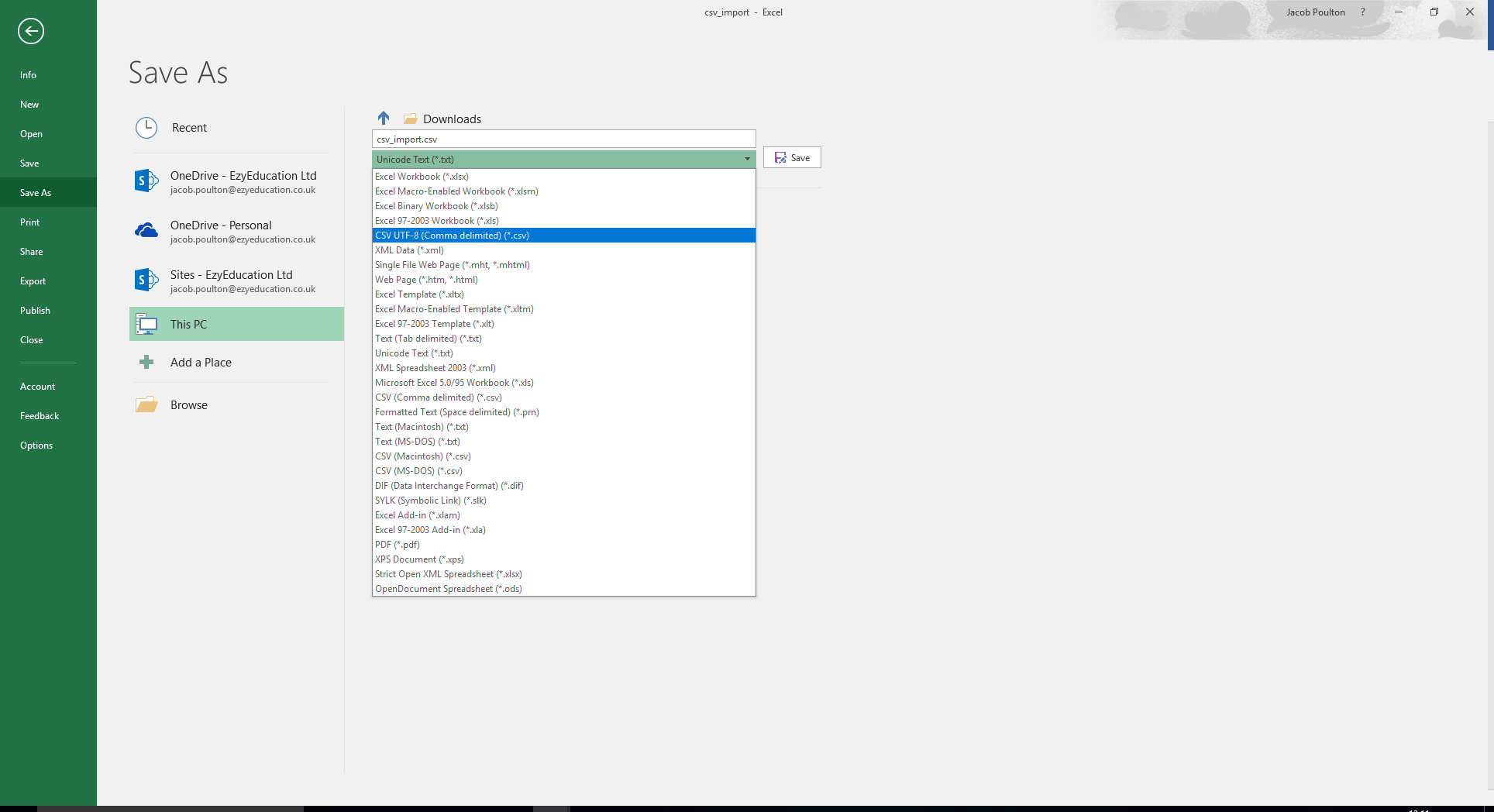
Task: Choose Excel Workbook (*.xlsx) from list
Action: pos(422,177)
